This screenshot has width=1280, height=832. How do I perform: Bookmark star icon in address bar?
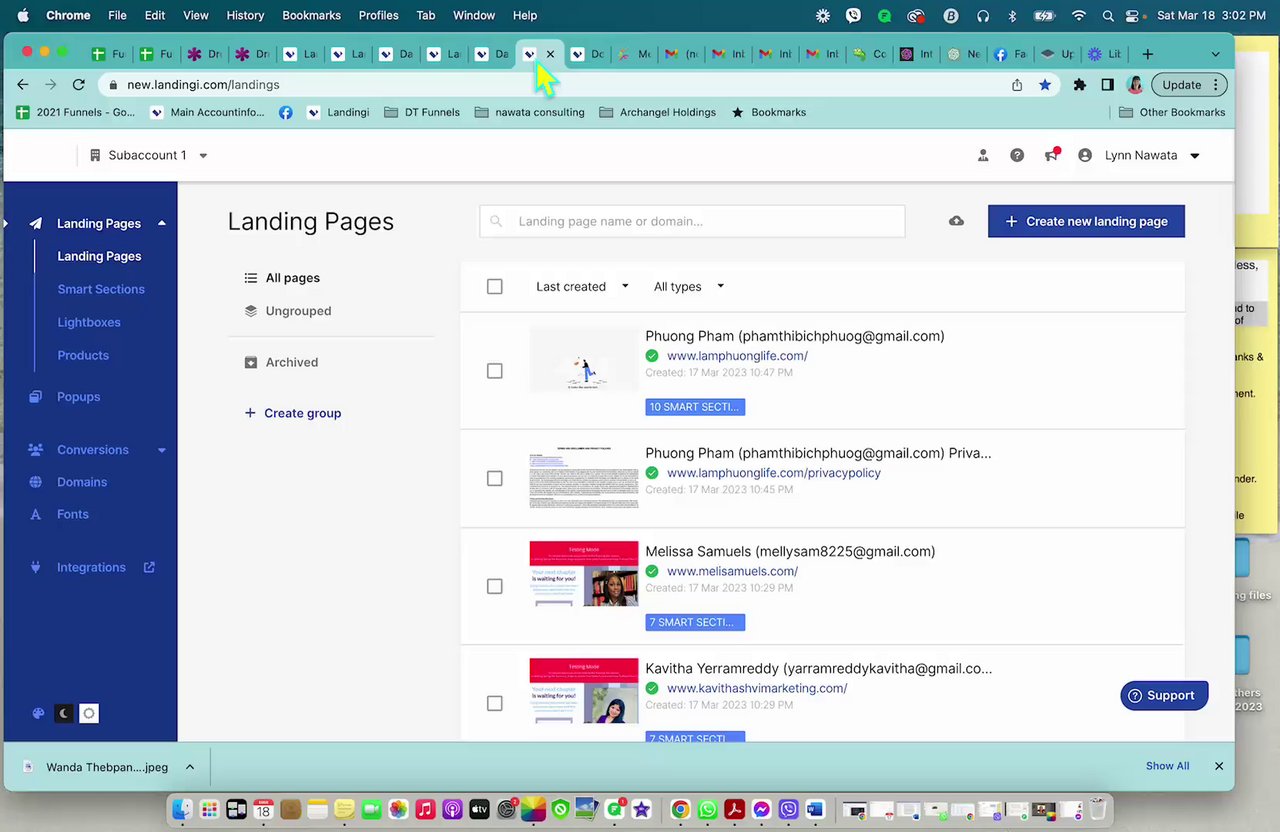[x=1045, y=85]
